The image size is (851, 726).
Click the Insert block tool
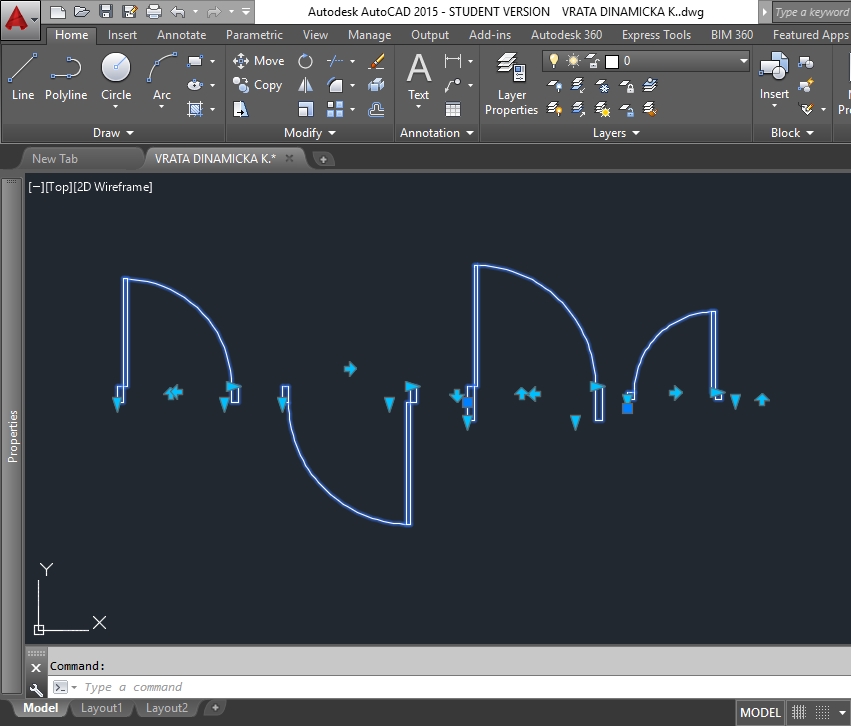(774, 78)
